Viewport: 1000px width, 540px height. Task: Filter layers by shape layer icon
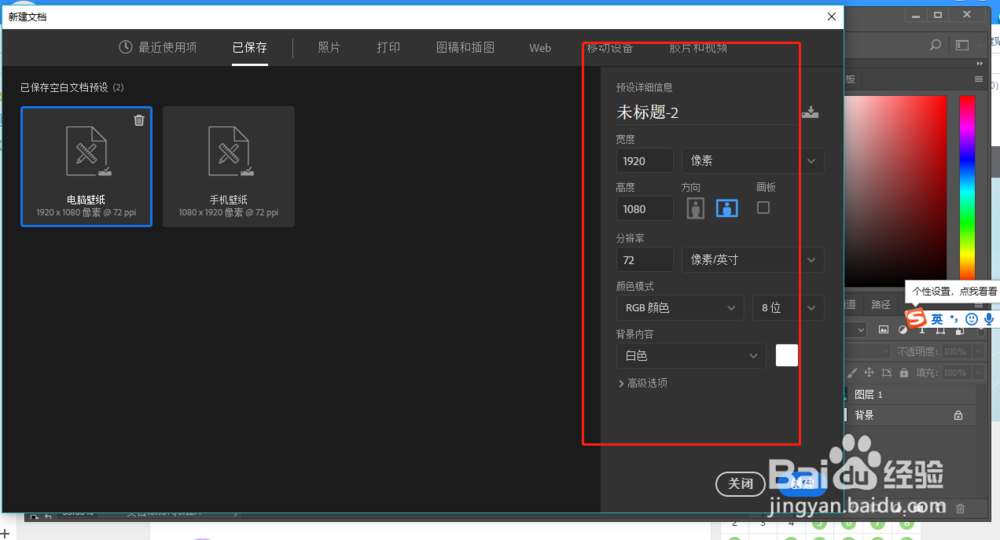(941, 330)
